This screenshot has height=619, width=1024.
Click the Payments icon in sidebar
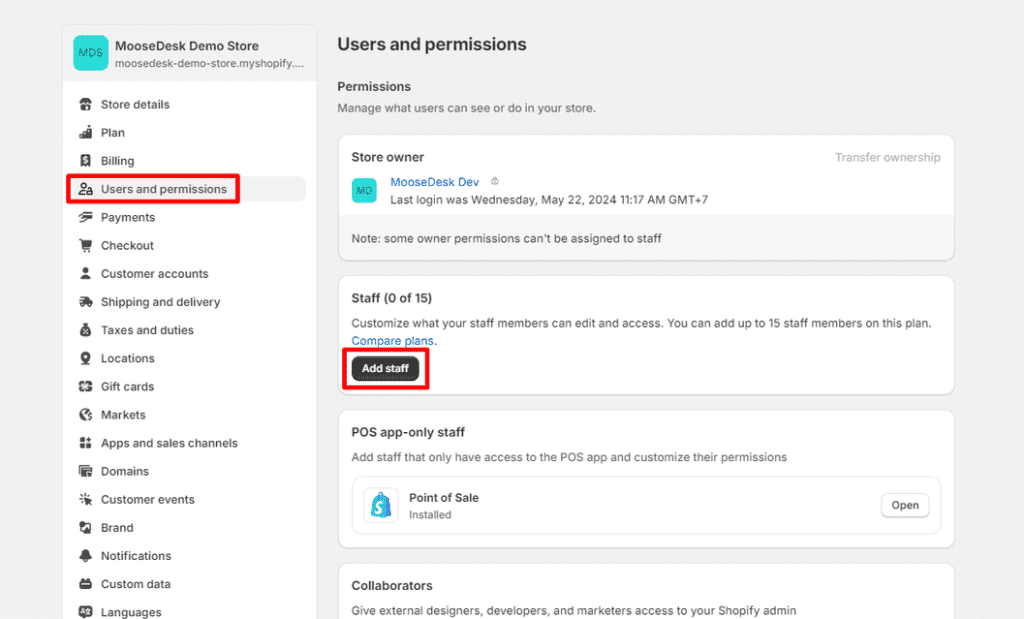[86, 217]
